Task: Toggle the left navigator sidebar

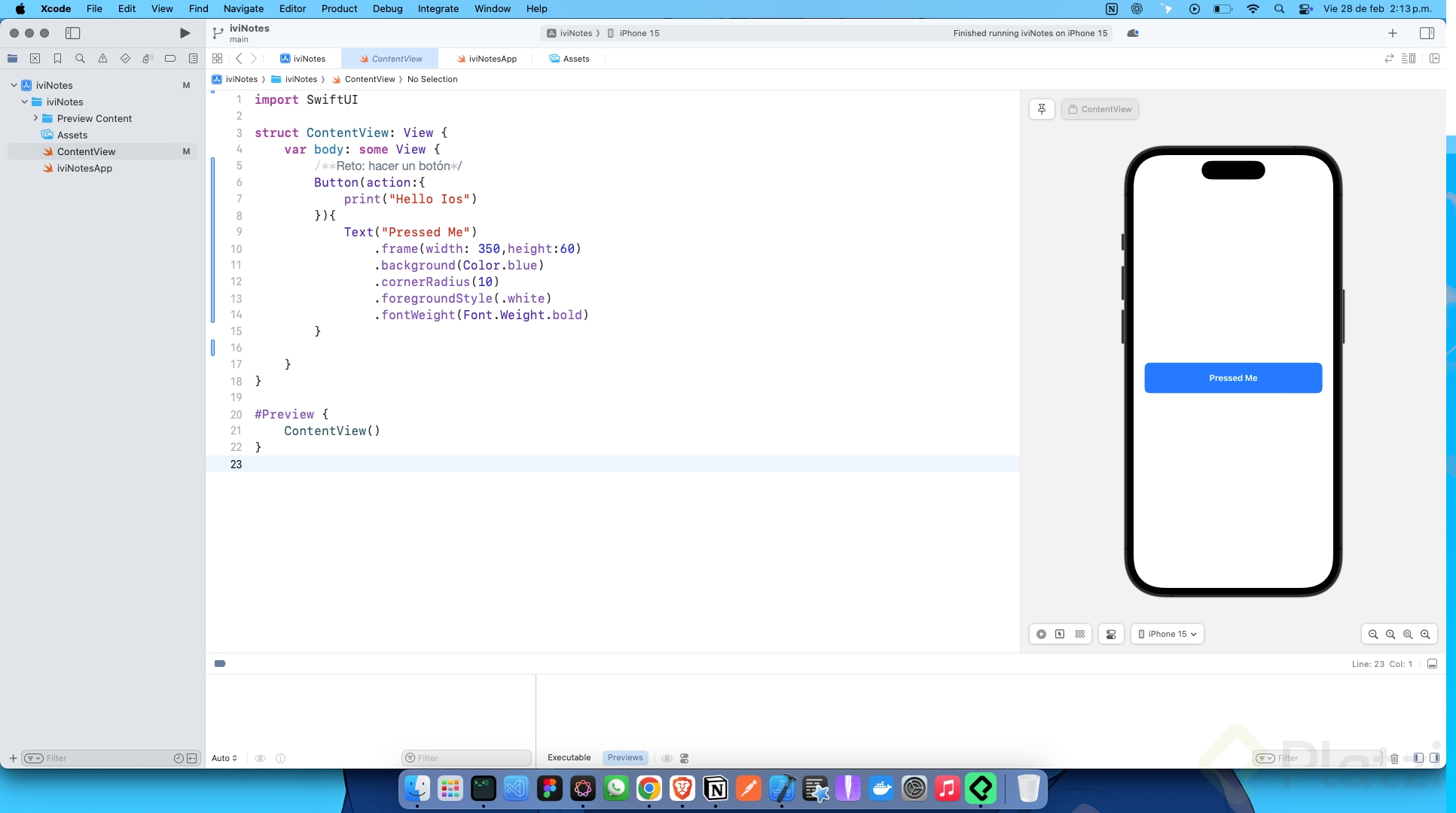Action: (73, 33)
